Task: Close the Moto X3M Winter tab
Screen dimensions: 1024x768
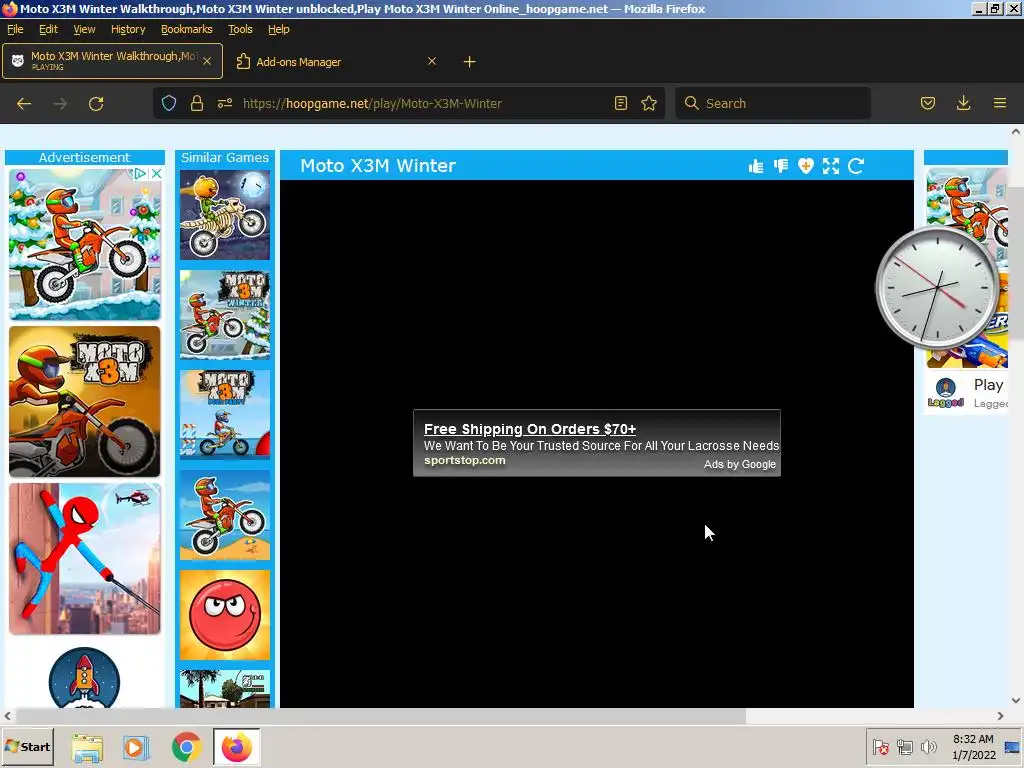Action: pos(207,61)
